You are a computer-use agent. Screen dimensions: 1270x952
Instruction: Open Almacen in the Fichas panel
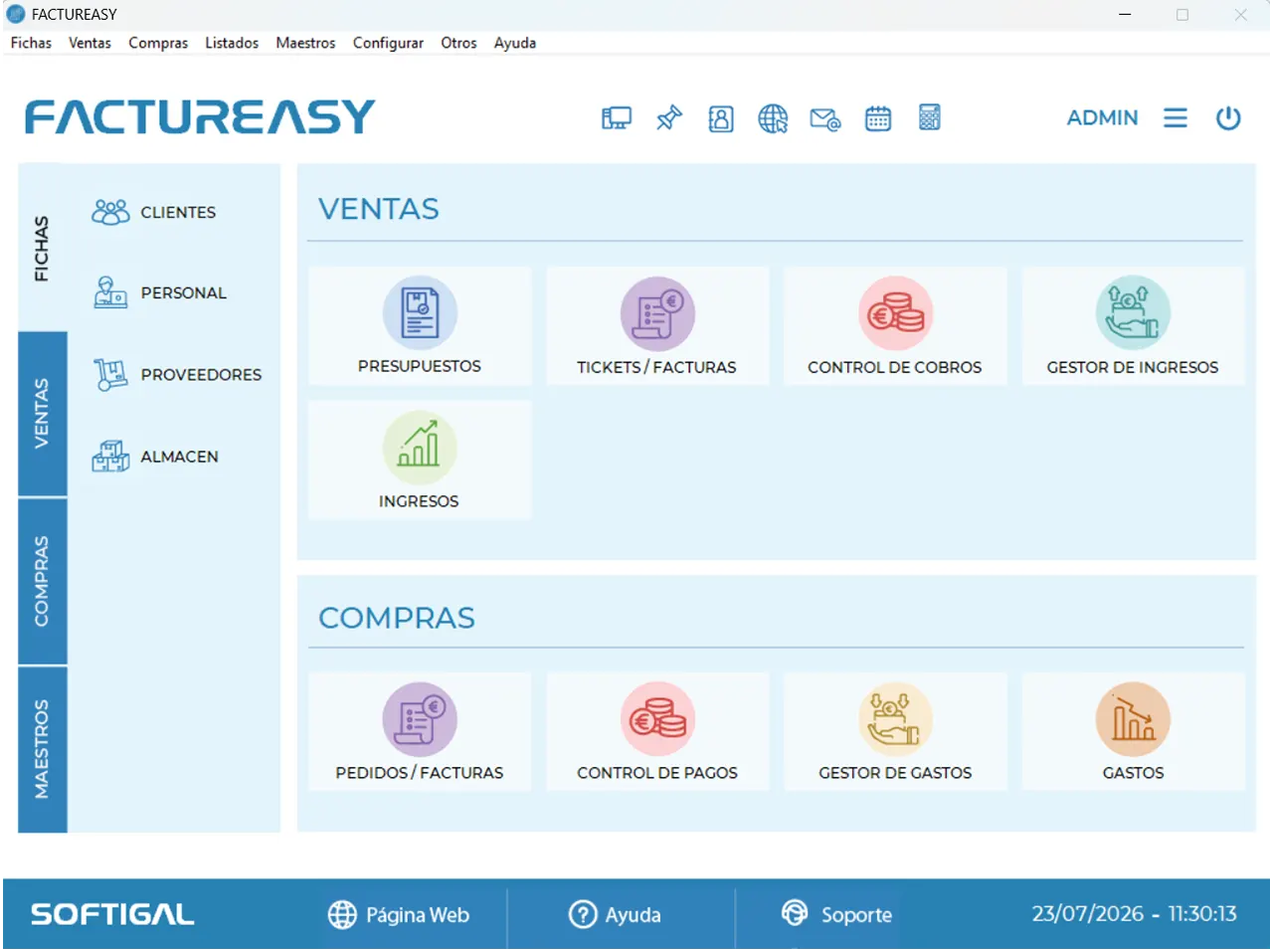[x=155, y=457]
